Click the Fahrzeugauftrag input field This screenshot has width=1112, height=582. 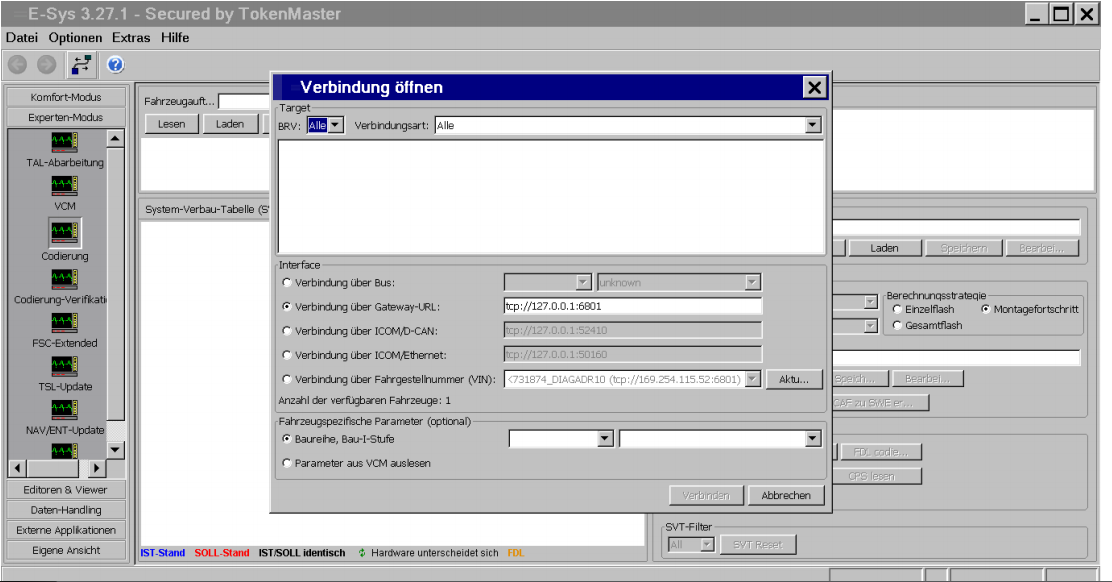(x=245, y=101)
